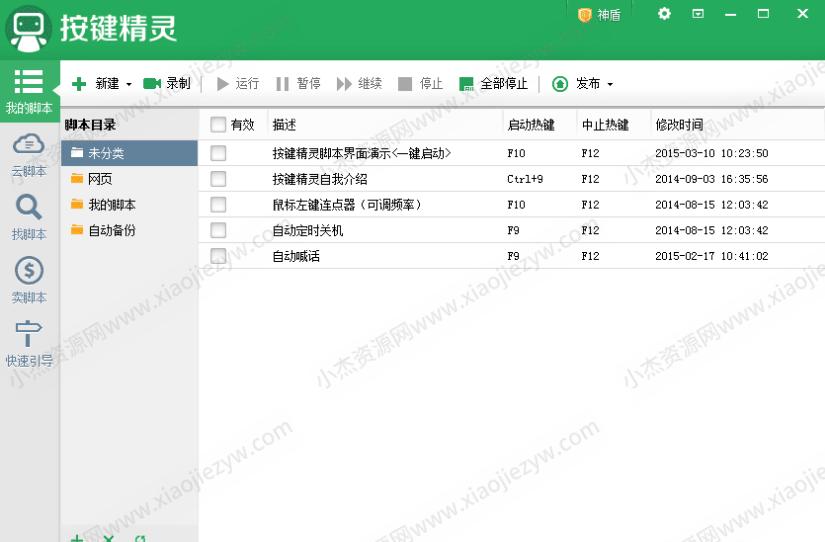Select the 网页 folder in the directory
Screen dimensions: 825x542
129,179
